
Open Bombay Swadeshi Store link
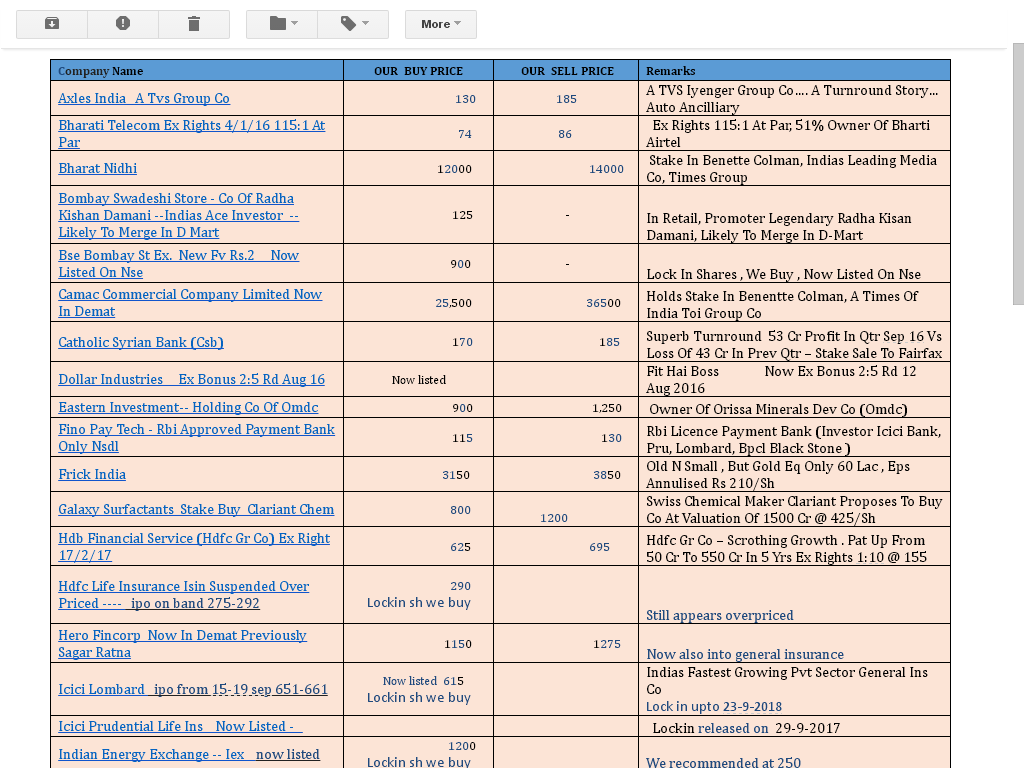point(178,216)
